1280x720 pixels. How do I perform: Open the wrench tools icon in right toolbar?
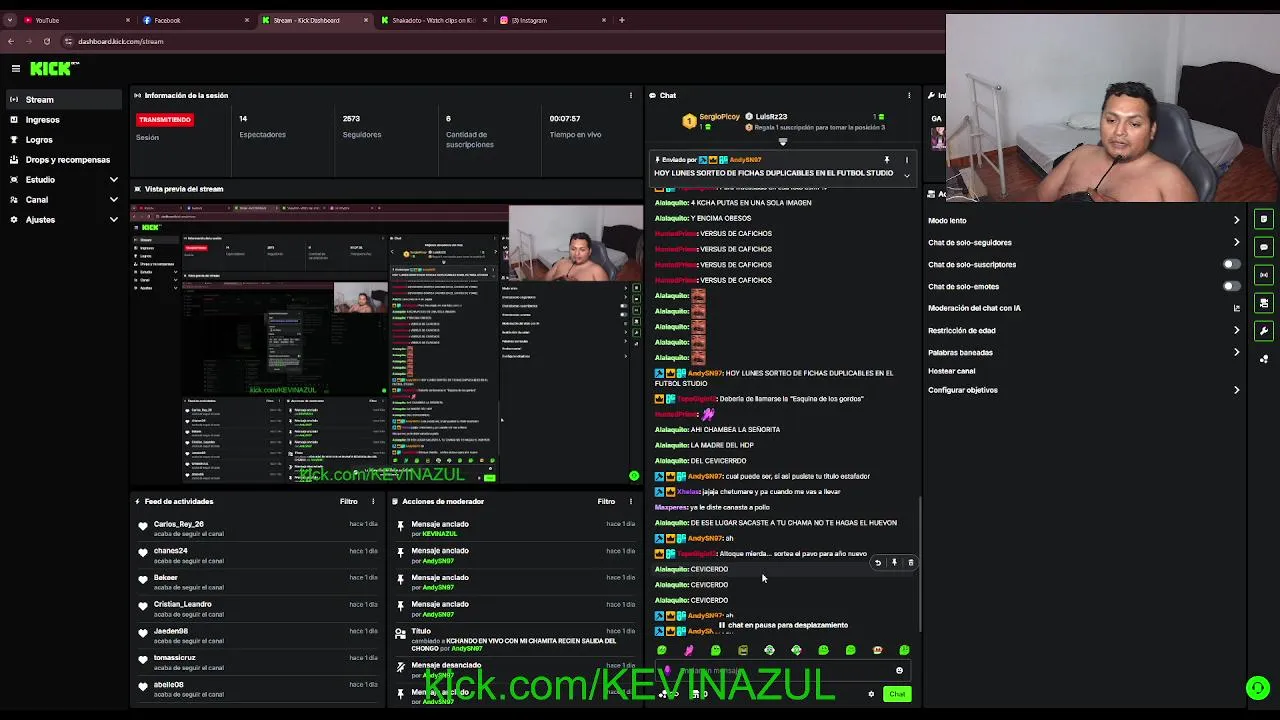click(x=1264, y=331)
